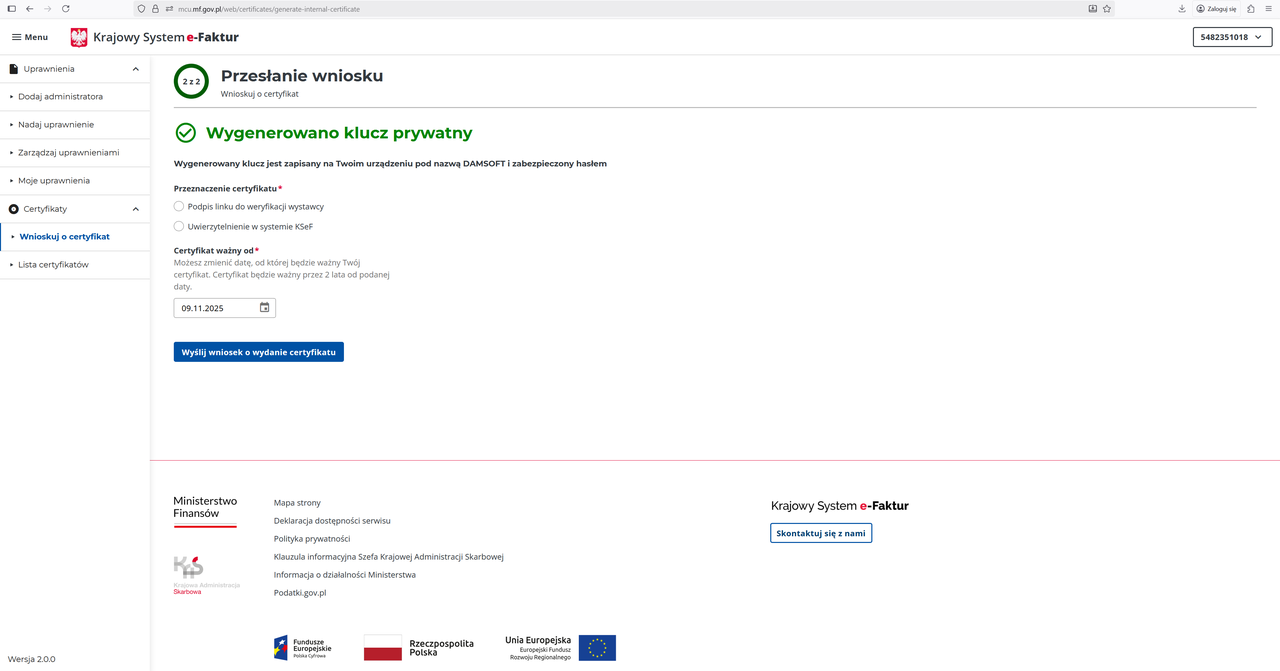Open the 5482351018 account dropdown

pyautogui.click(x=1232, y=37)
